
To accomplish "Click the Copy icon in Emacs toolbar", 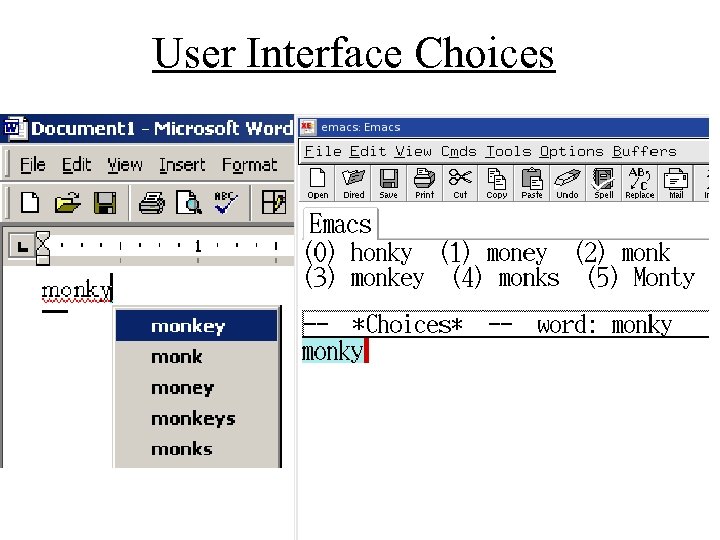I will pyautogui.click(x=496, y=183).
